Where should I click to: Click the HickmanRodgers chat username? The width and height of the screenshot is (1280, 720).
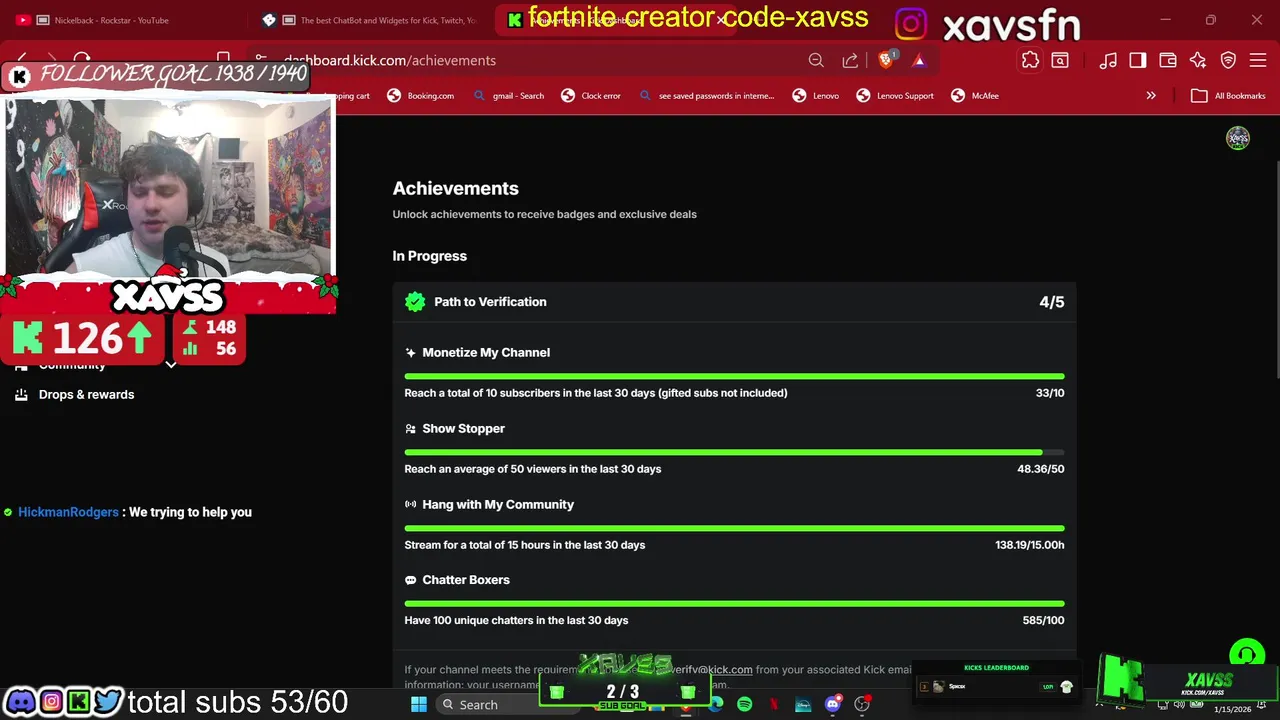[x=68, y=512]
